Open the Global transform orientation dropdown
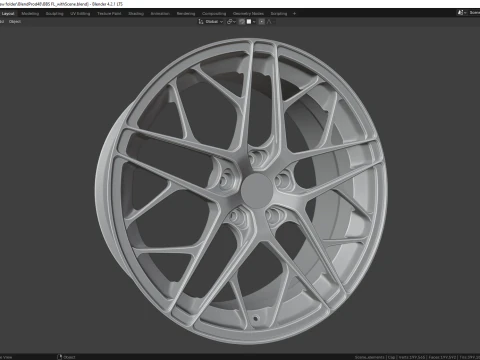 click(211, 22)
